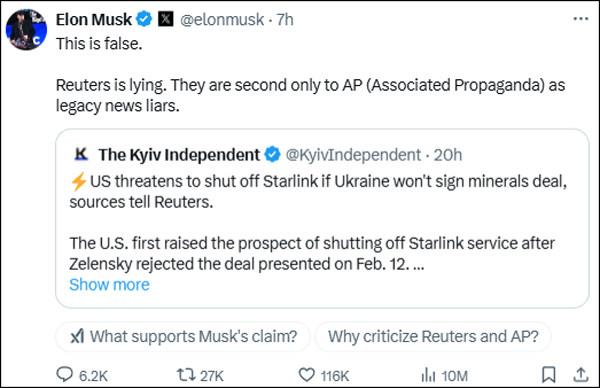This screenshot has width=600, height=388.
Task: Click the reply bubble icon
Action: coord(64,375)
